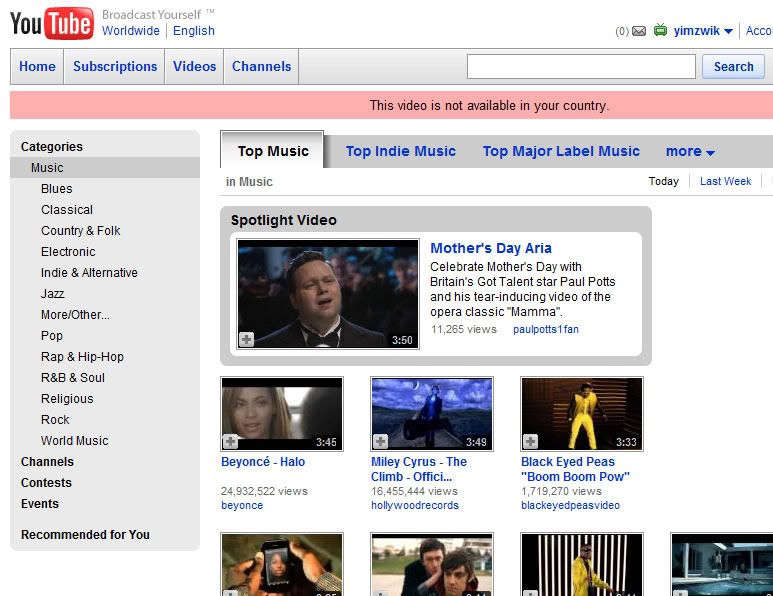This screenshot has width=773, height=596.
Task: Choose the Country & Folk subcategory
Action: coord(81,231)
